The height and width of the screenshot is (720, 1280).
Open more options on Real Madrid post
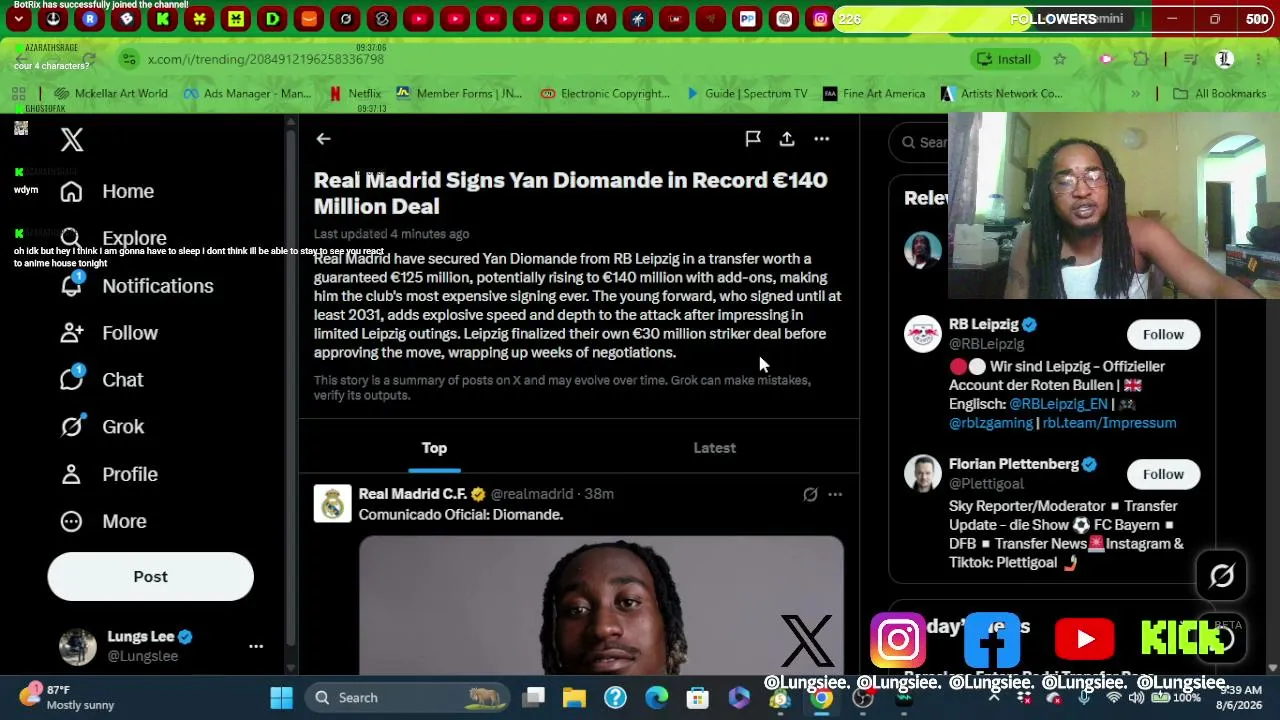pos(835,494)
